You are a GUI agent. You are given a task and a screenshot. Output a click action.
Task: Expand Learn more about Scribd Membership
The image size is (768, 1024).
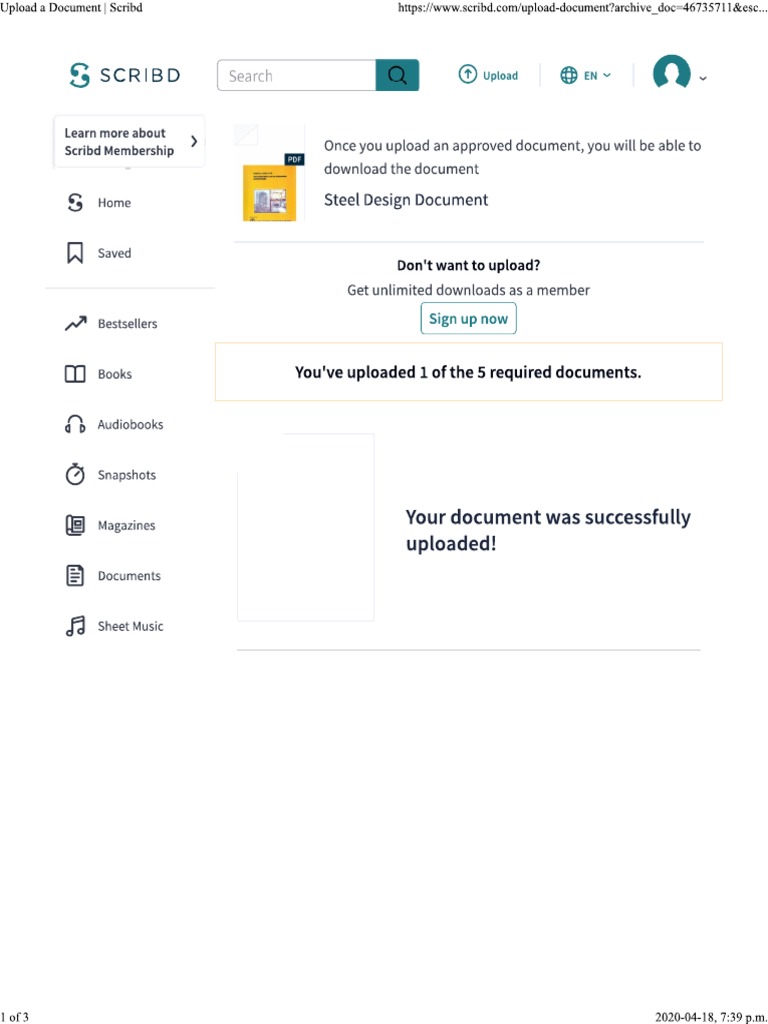[129, 142]
